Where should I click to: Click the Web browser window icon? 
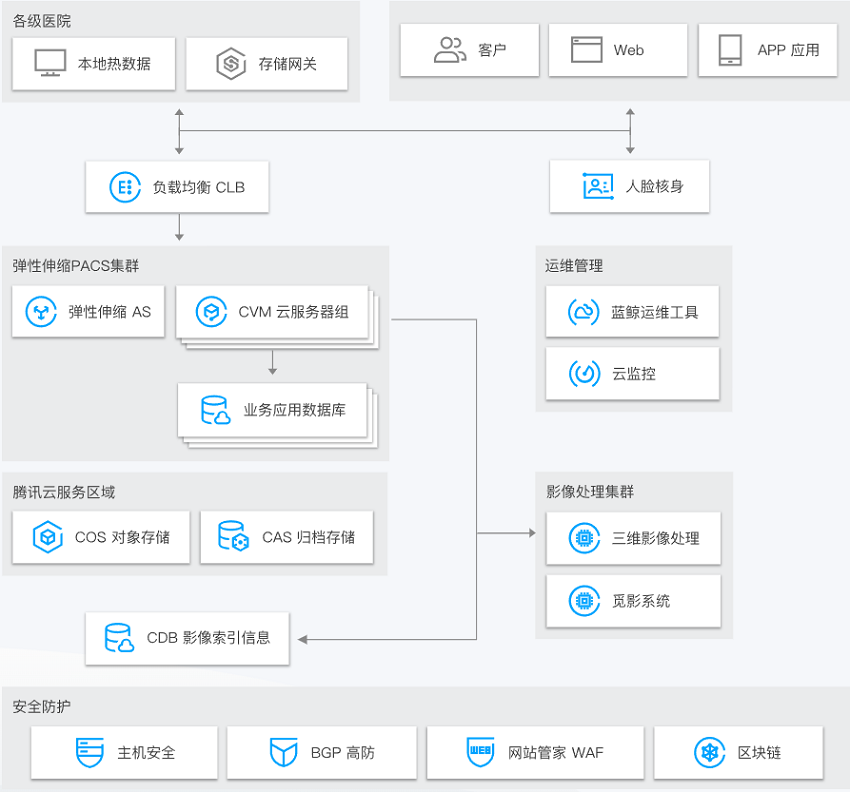coord(587,50)
